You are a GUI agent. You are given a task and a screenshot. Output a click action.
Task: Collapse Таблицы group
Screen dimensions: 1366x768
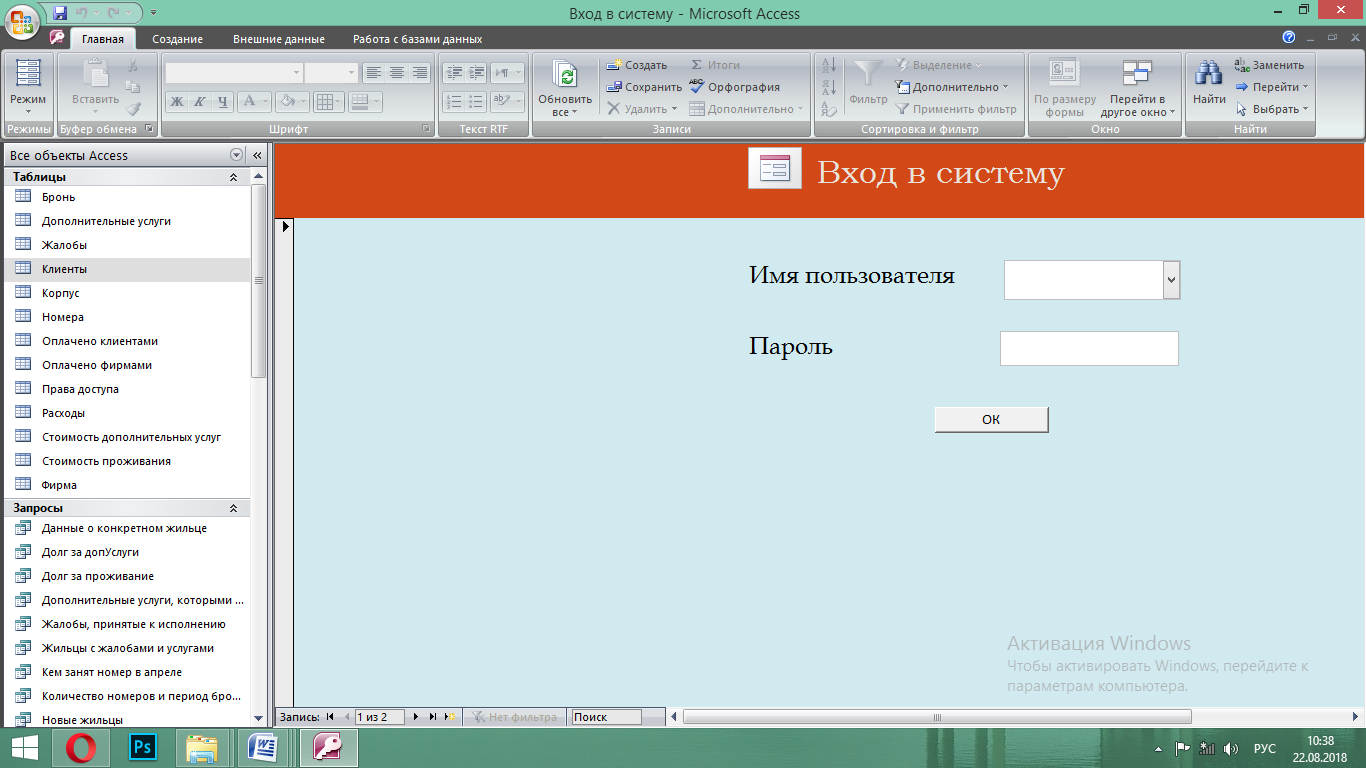click(x=233, y=177)
